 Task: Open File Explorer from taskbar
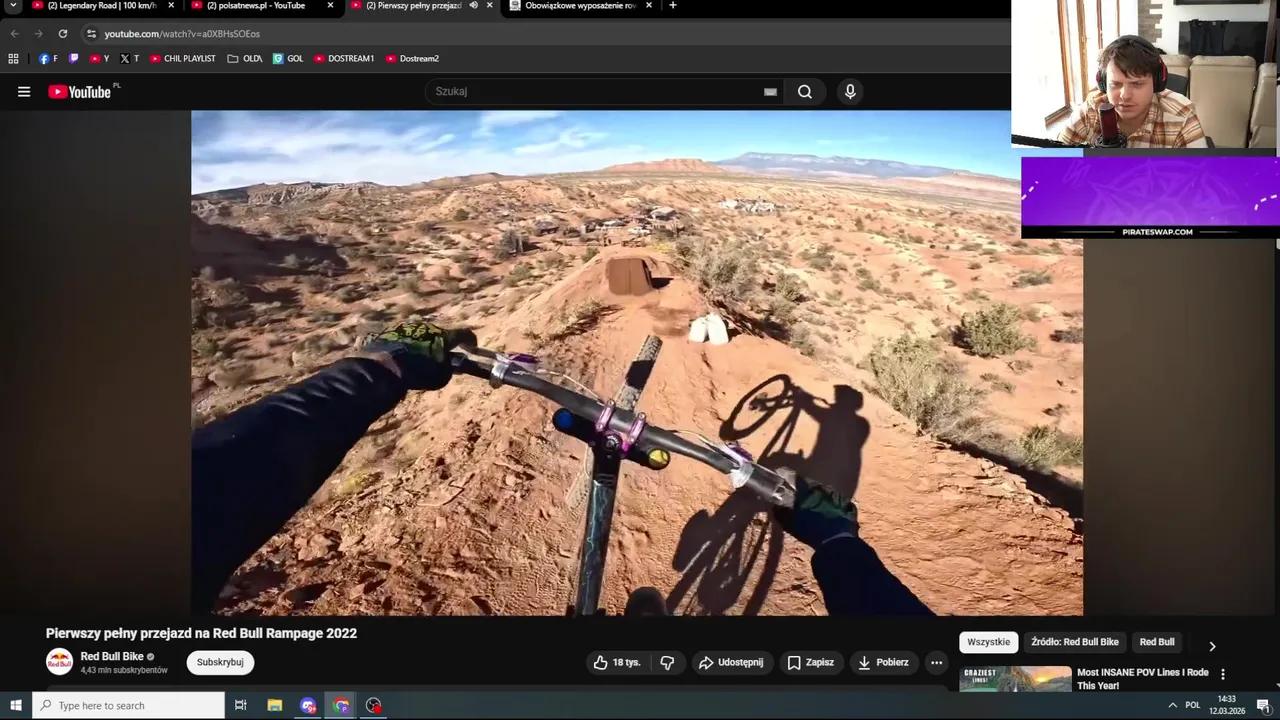tap(275, 705)
